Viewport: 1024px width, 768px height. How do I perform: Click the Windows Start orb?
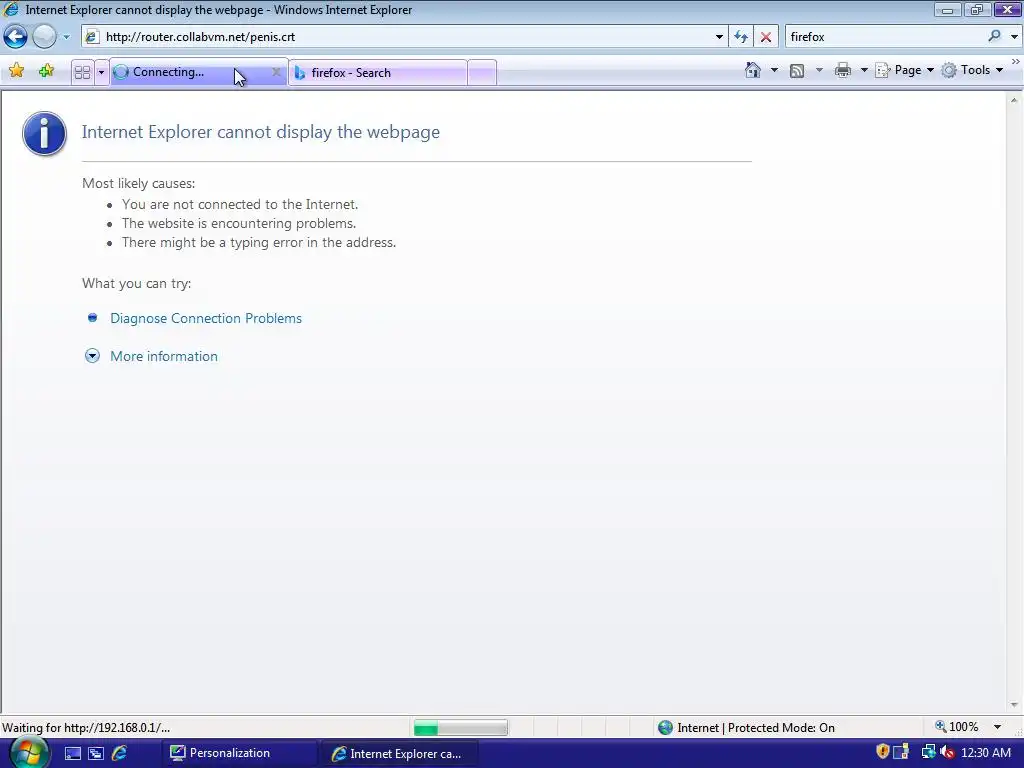[27, 753]
